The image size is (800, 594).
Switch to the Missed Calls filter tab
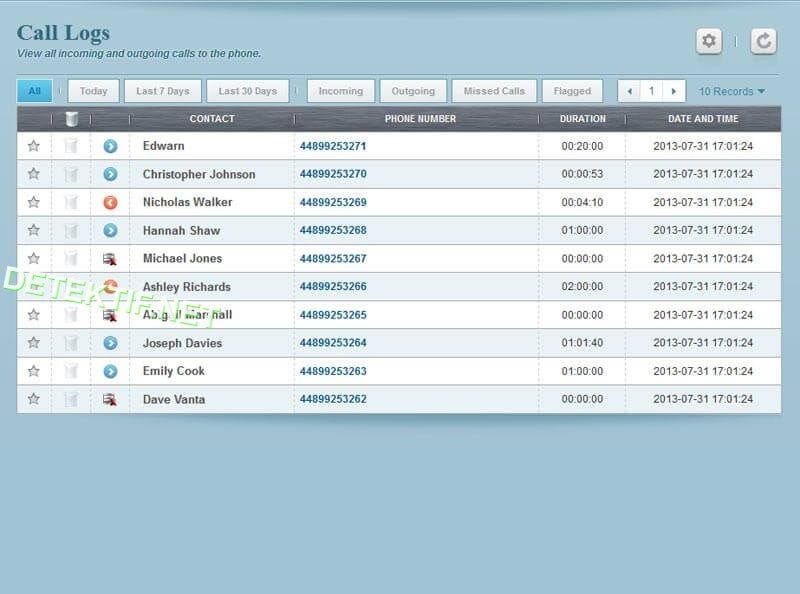click(x=494, y=91)
